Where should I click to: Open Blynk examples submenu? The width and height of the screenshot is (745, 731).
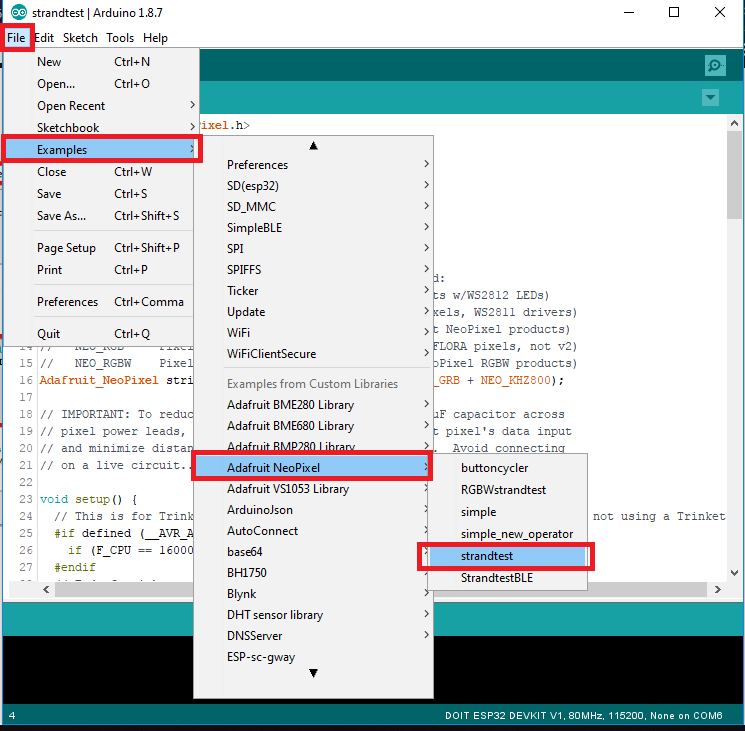click(313, 594)
